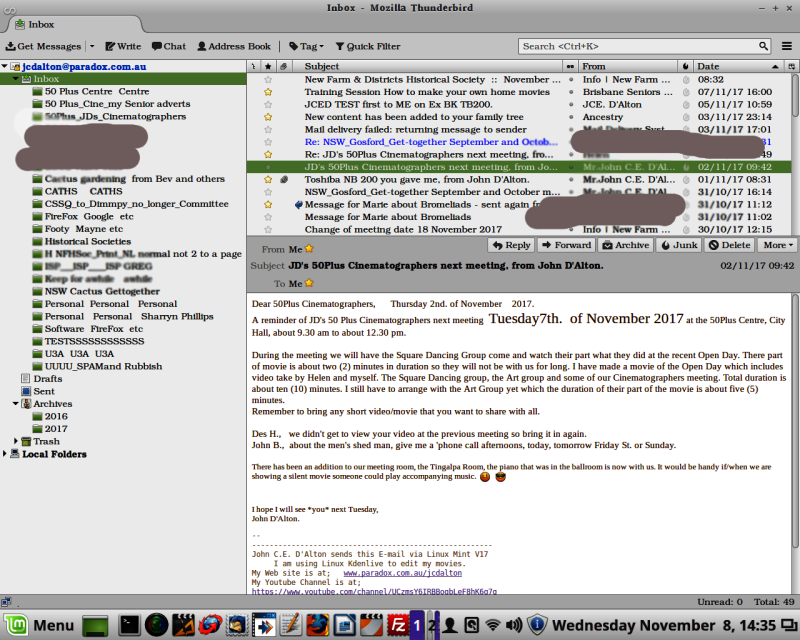
Task: Open the UUUU_SPAMand Rubbish folder
Action: click(x=97, y=366)
